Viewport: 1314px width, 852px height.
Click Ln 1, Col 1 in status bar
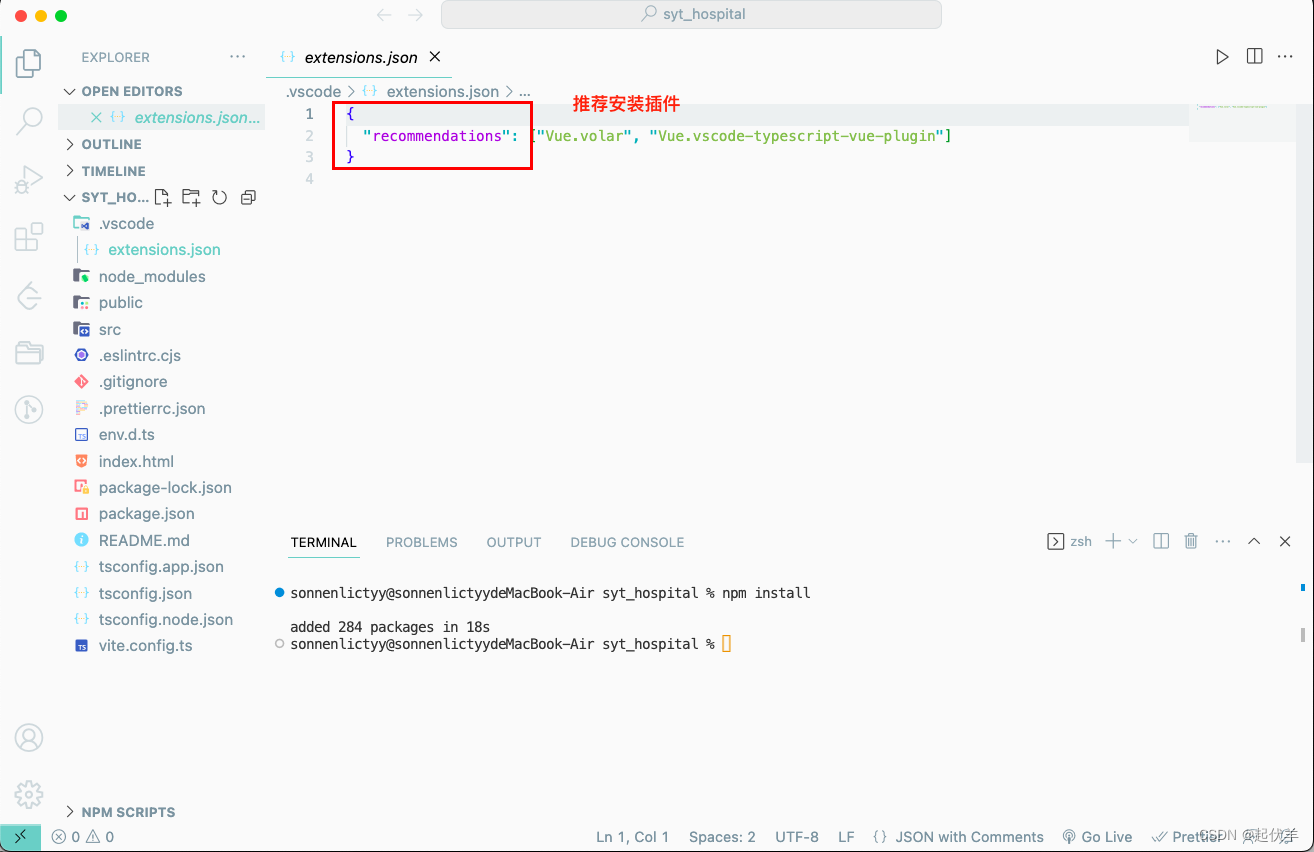click(x=632, y=837)
